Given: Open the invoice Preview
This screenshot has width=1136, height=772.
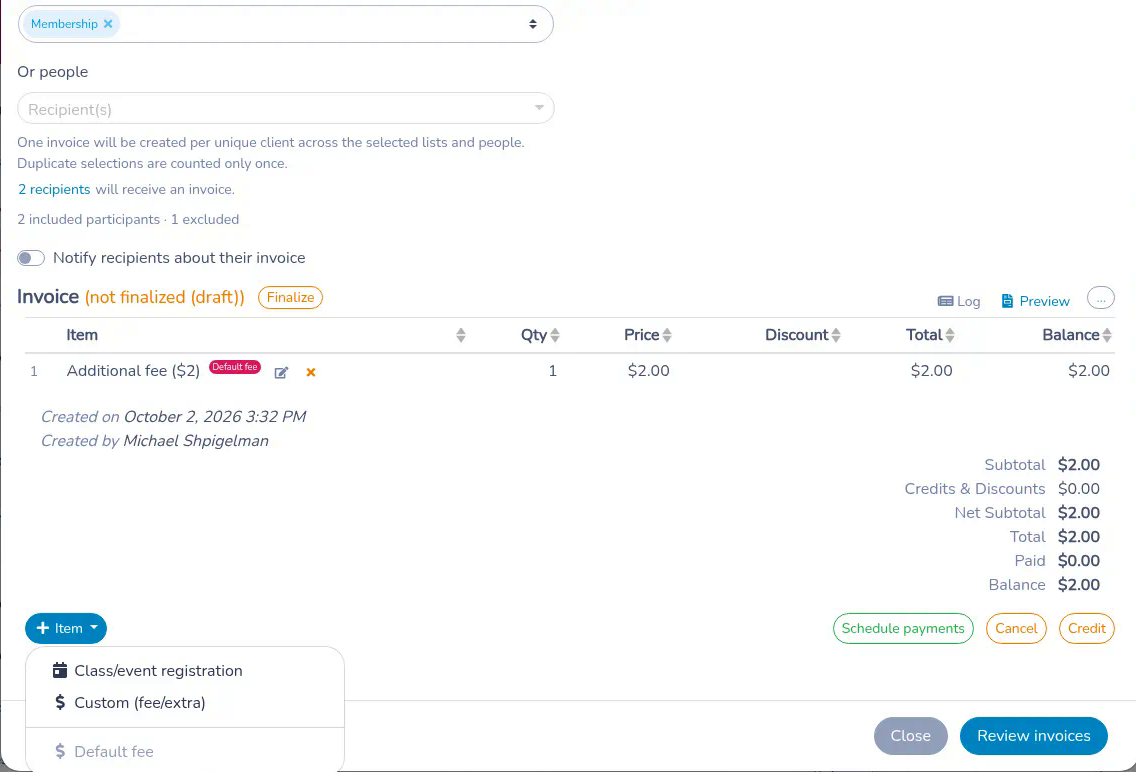Looking at the screenshot, I should pyautogui.click(x=1035, y=301).
